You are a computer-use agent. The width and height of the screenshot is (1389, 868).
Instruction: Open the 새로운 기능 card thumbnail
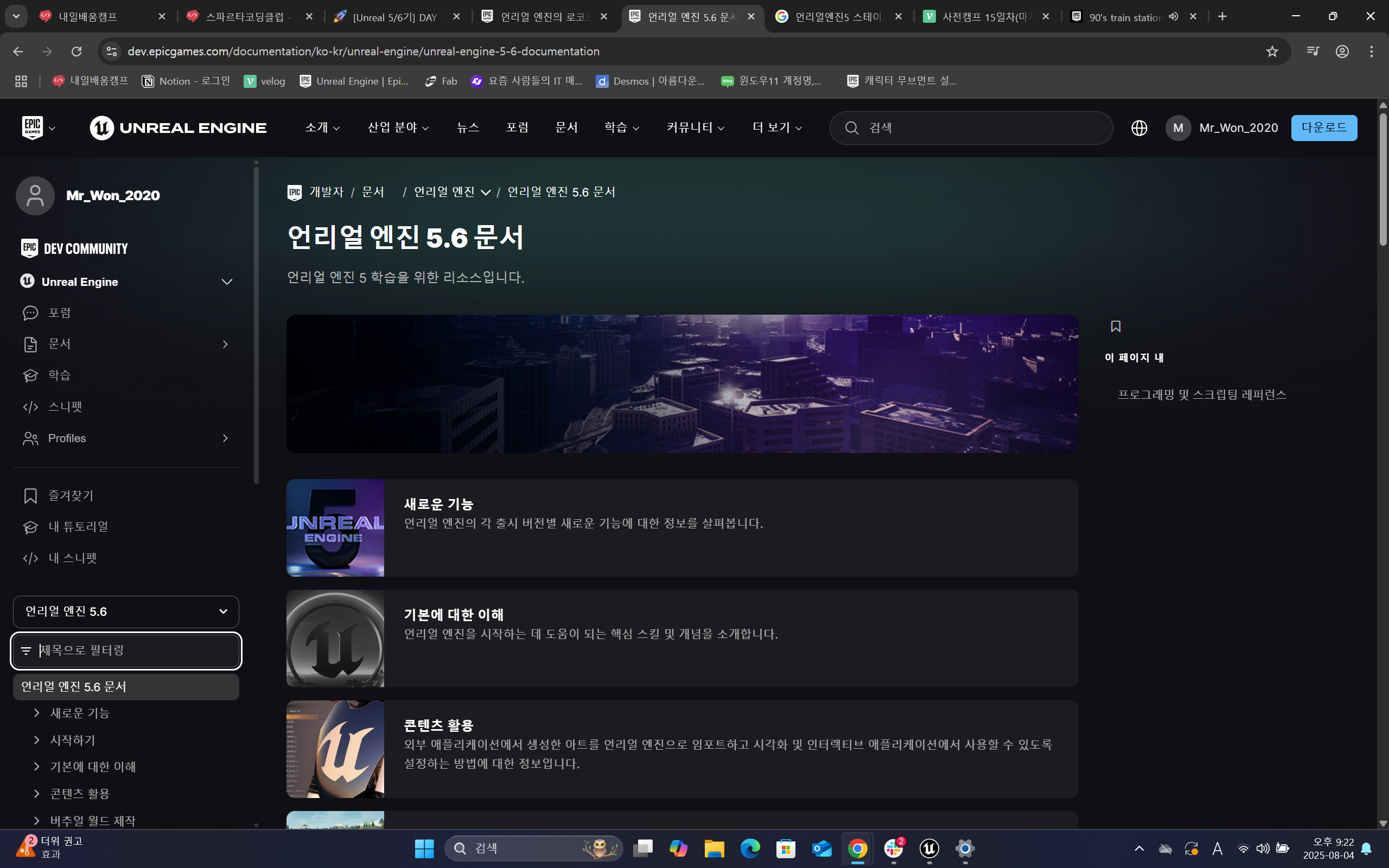[335, 527]
